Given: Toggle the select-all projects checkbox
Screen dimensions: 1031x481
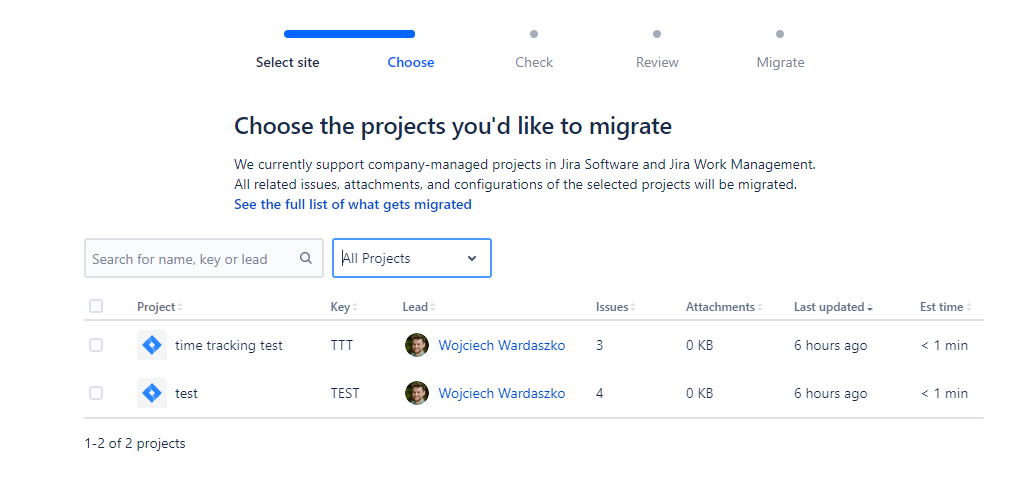Looking at the screenshot, I should (x=96, y=306).
